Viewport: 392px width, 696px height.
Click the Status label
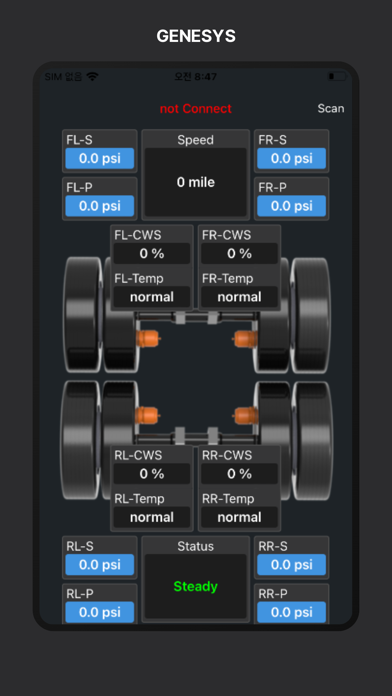[196, 546]
